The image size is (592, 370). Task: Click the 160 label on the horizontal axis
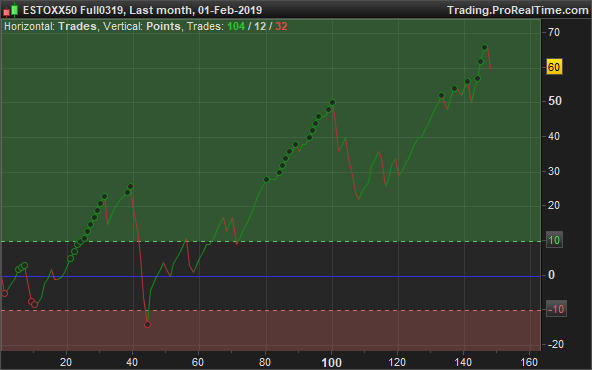(529, 362)
